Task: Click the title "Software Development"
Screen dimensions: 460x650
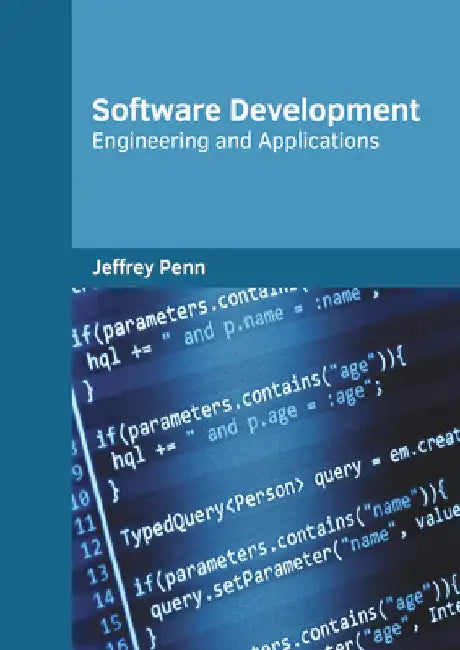Action: click(x=256, y=111)
